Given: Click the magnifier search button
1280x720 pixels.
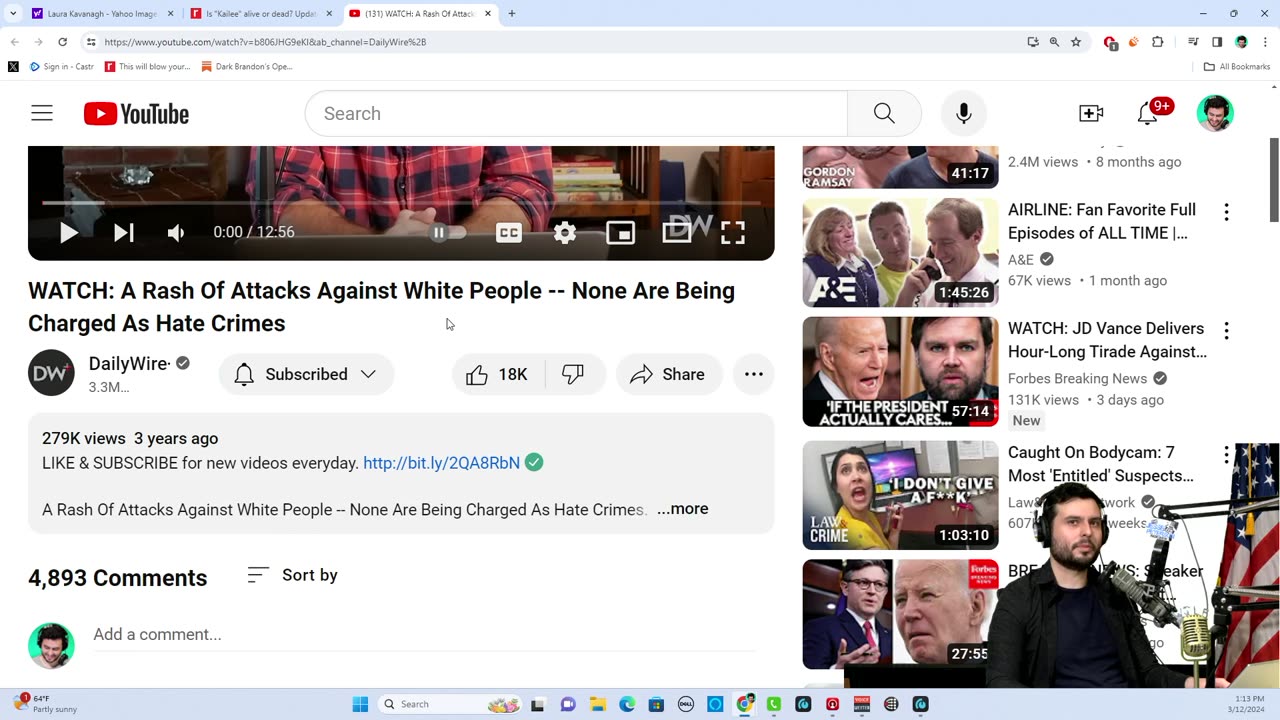Looking at the screenshot, I should point(884,114).
